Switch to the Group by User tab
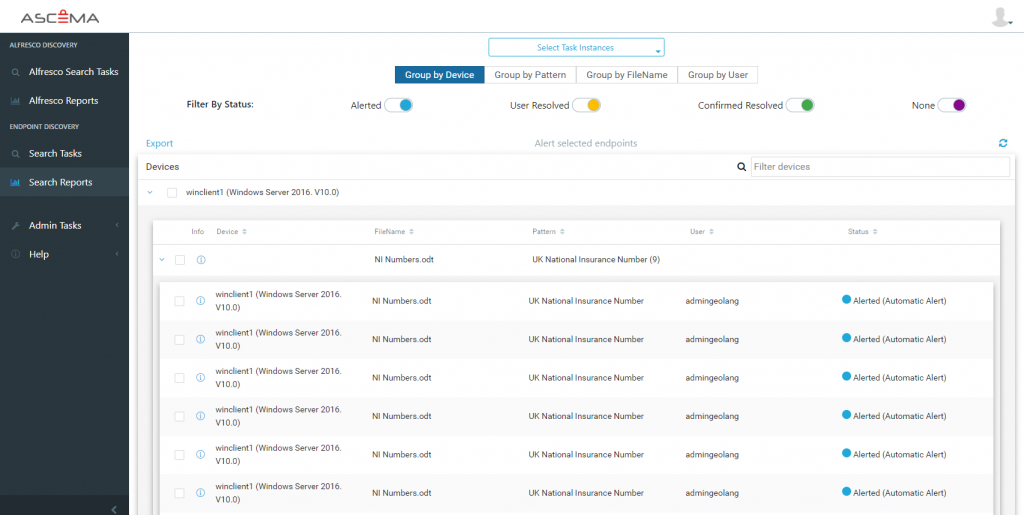This screenshot has height=515, width=1024. (718, 75)
